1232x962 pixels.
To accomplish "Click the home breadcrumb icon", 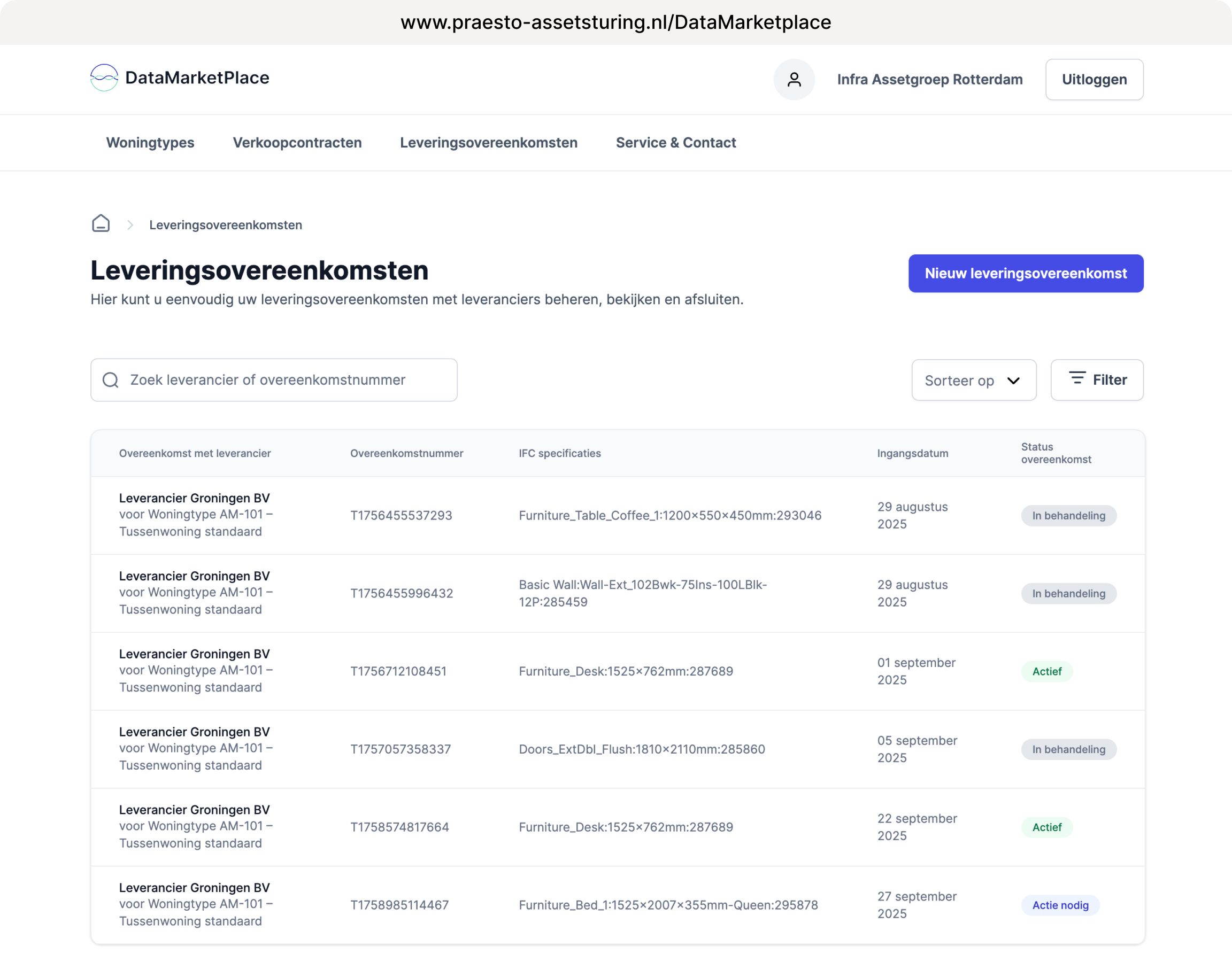I will (x=101, y=224).
